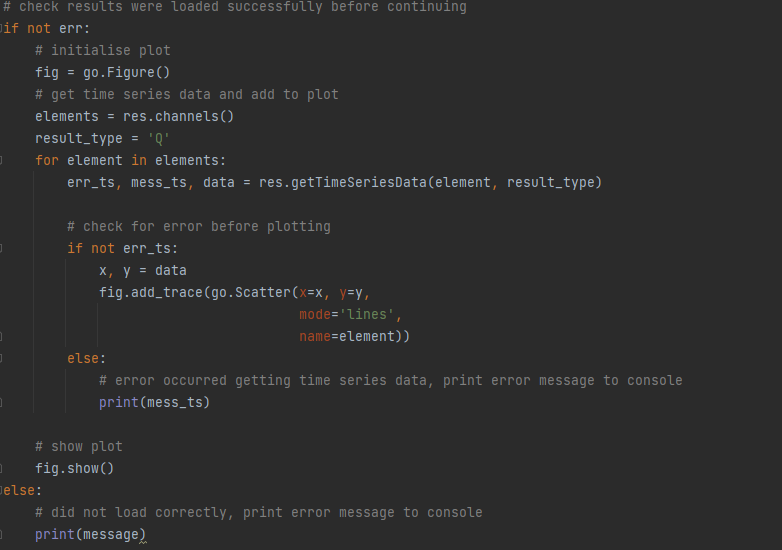Click fold end marker beside fig.show()
The width and height of the screenshot is (782, 550).
coord(3,468)
